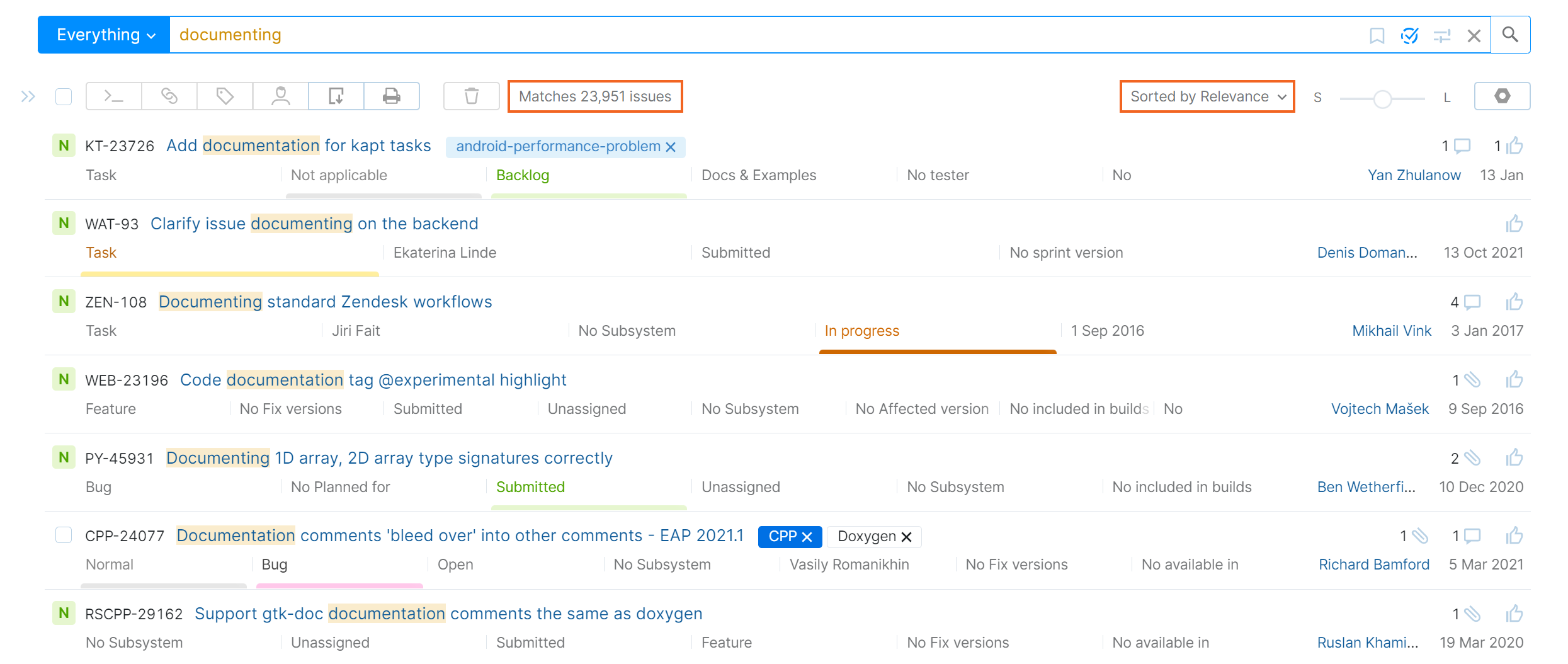1568x664 pixels.
Task: Open list settings with the gear icon
Action: pyautogui.click(x=1503, y=96)
